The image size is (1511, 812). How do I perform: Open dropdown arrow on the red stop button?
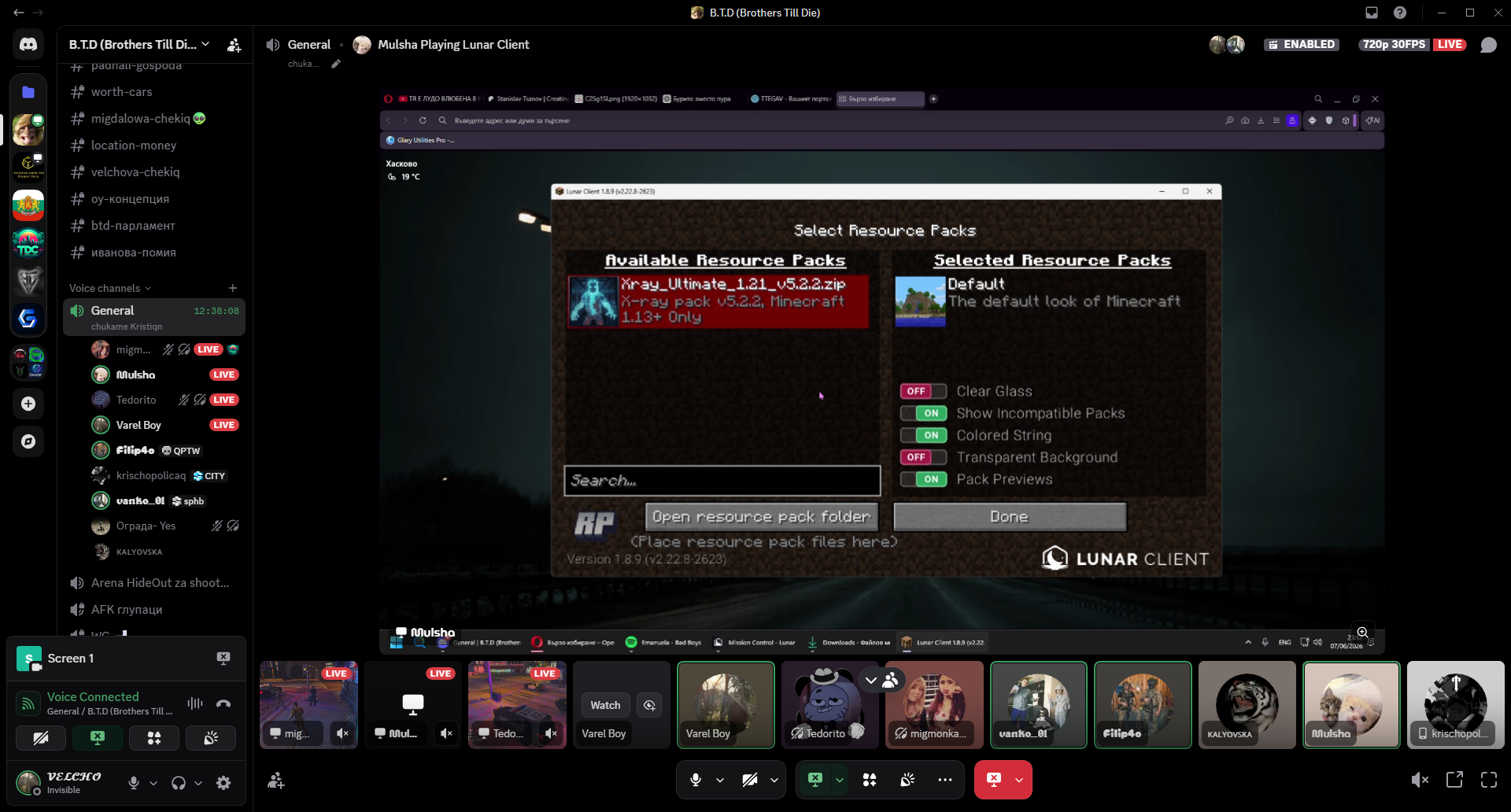tap(1019, 780)
